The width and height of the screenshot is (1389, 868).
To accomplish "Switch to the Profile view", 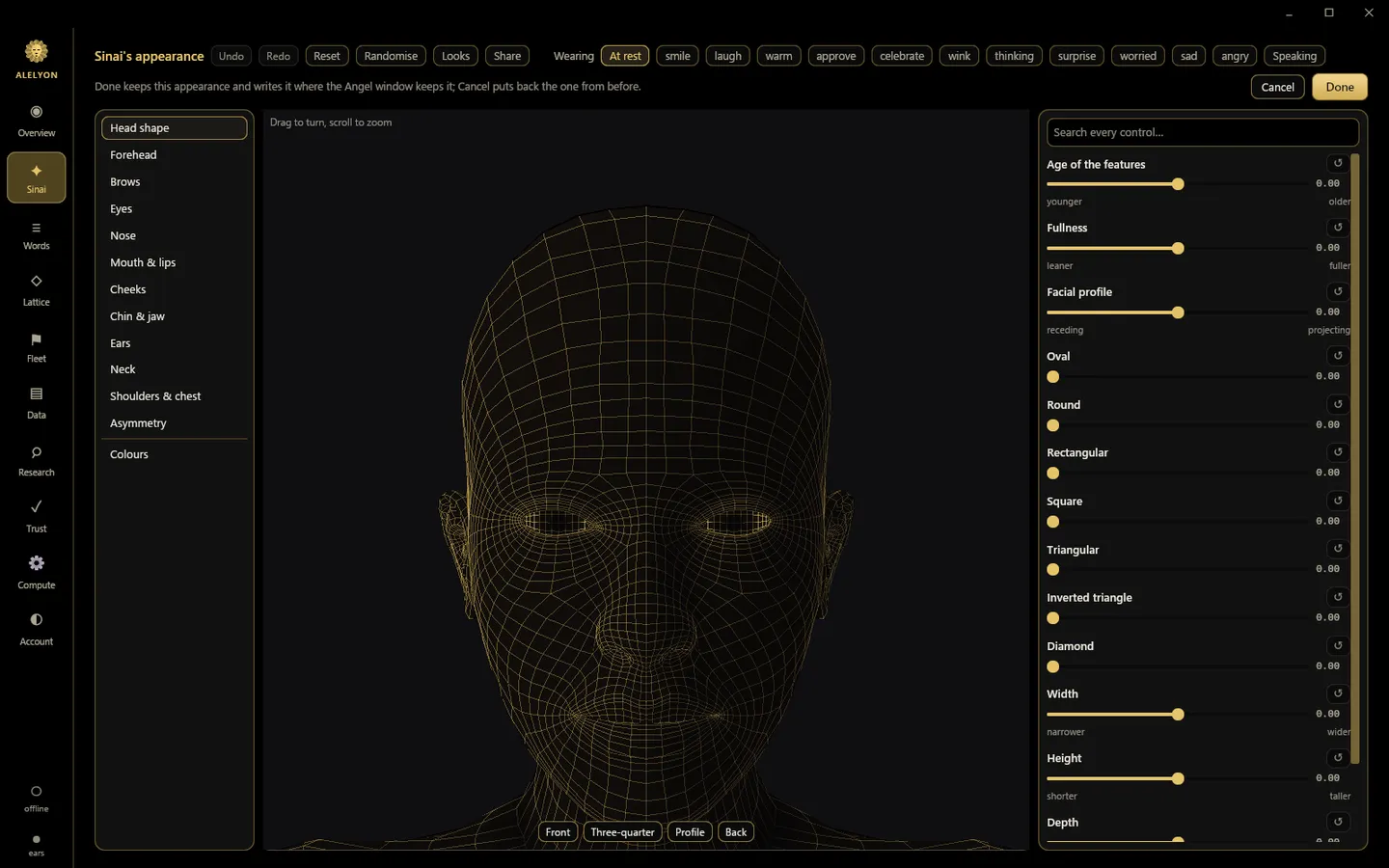I will 690,832.
